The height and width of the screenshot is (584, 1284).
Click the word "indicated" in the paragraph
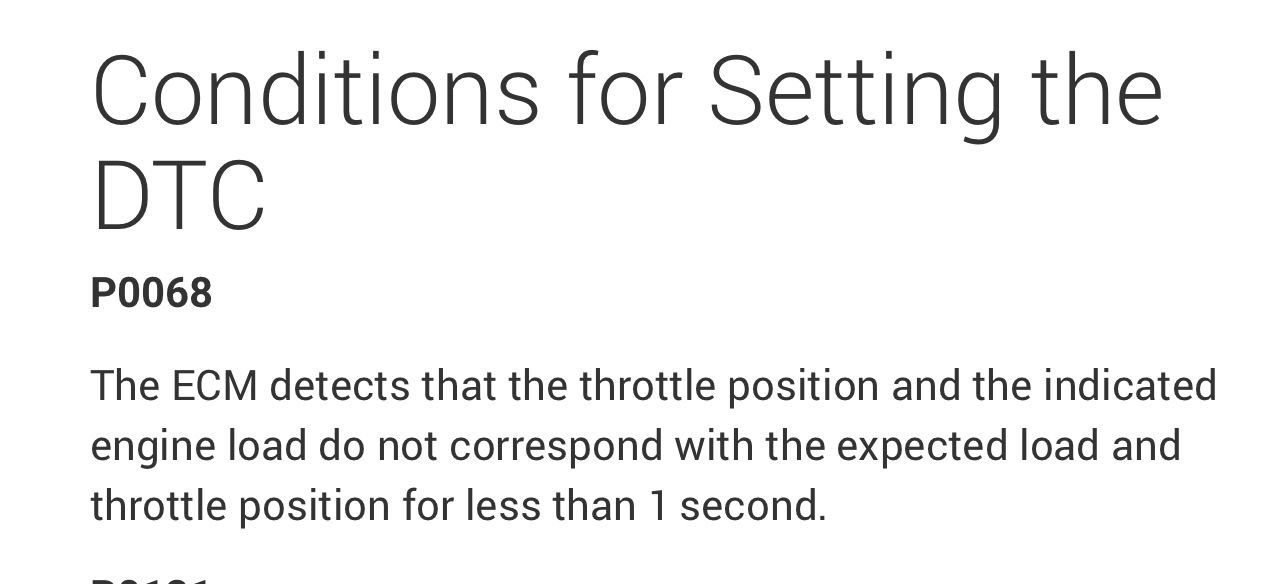pos(1130,386)
